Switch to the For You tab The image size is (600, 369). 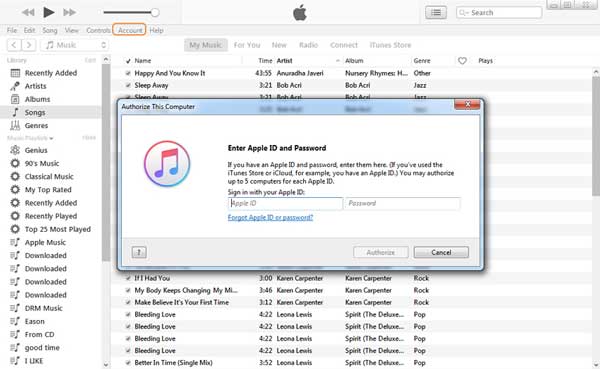[x=247, y=45]
